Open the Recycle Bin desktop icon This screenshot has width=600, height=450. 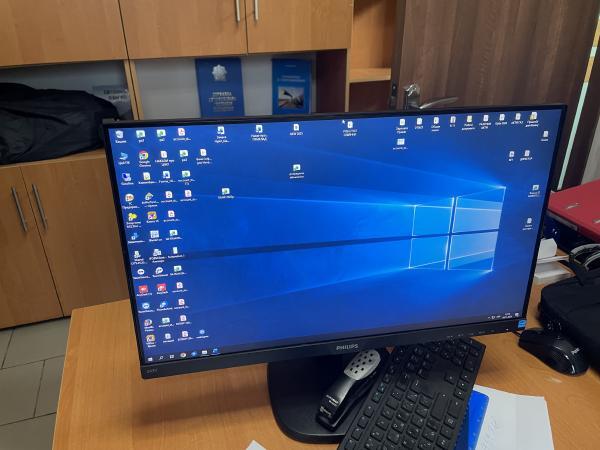(119, 134)
